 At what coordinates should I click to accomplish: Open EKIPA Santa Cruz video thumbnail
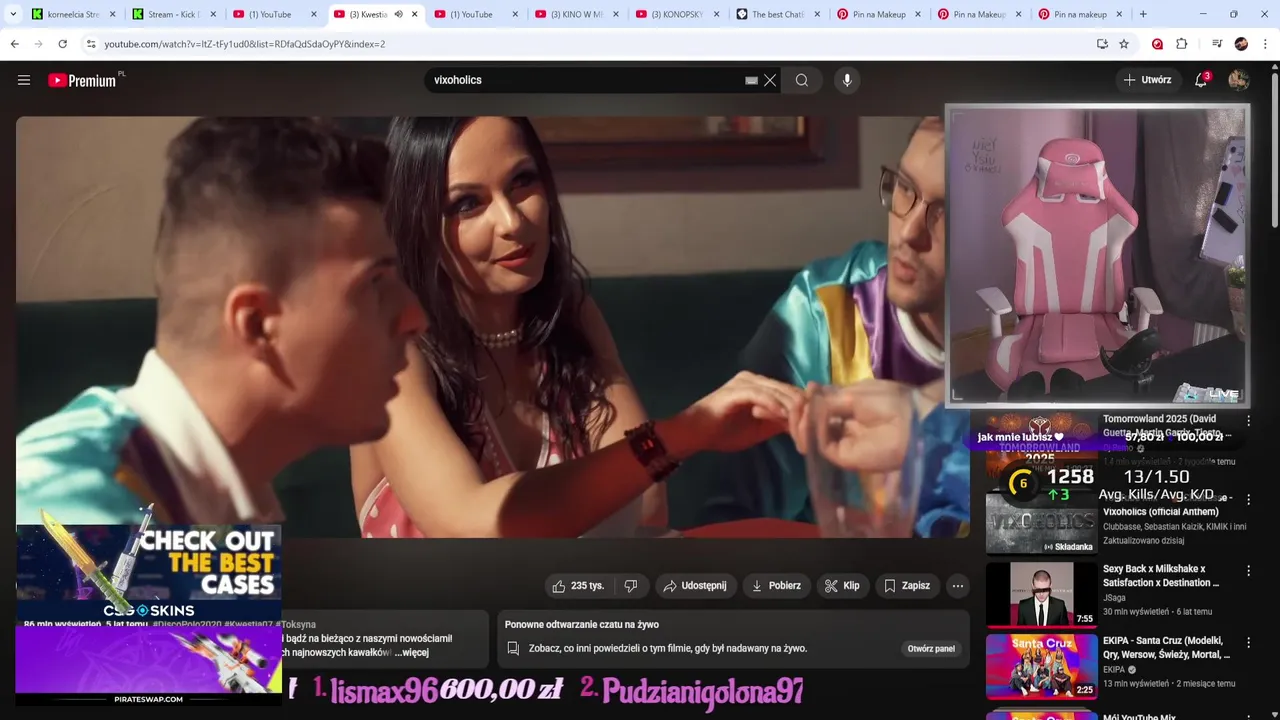[1041, 667]
